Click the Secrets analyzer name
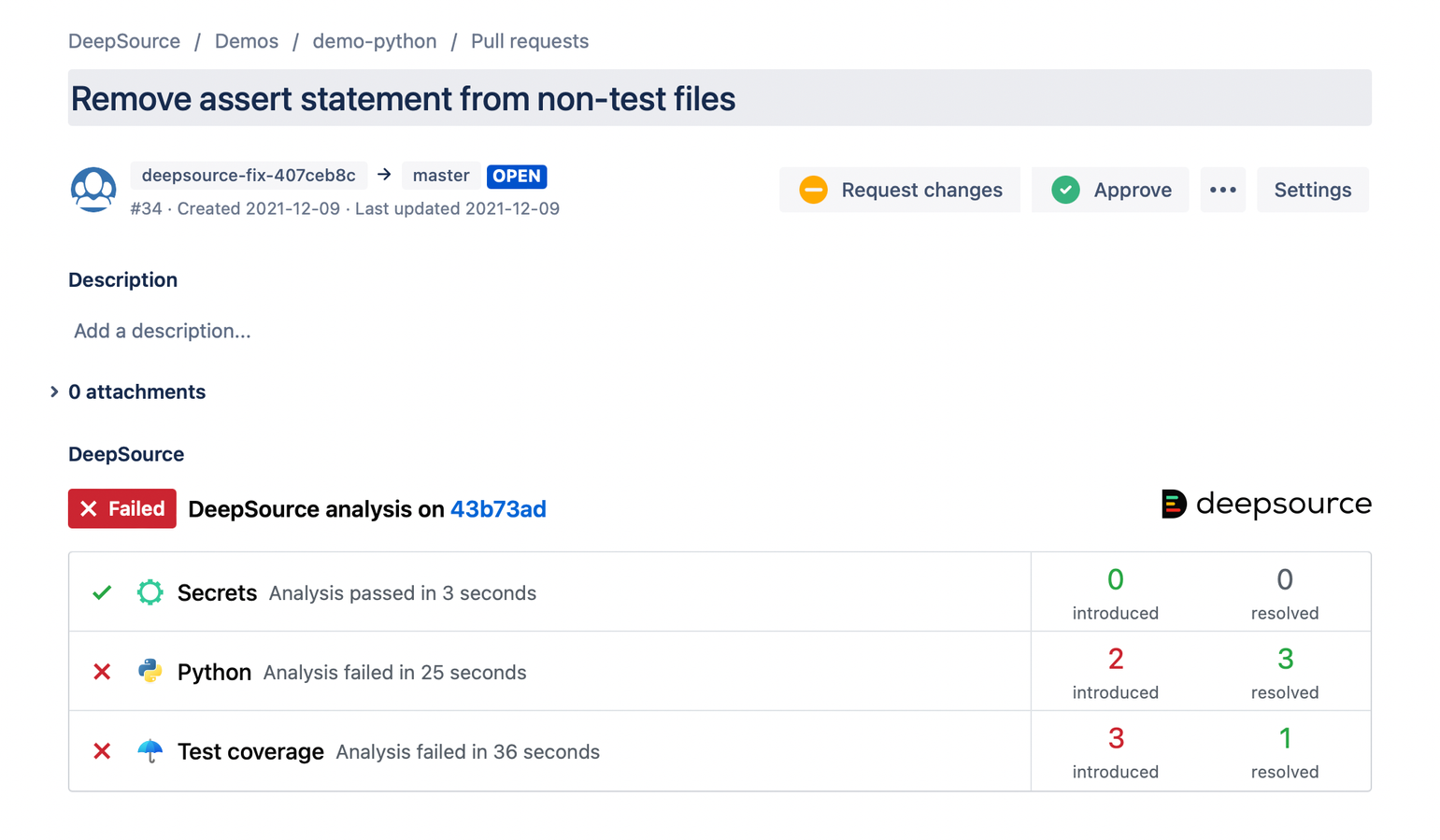The image size is (1440, 840). click(217, 592)
